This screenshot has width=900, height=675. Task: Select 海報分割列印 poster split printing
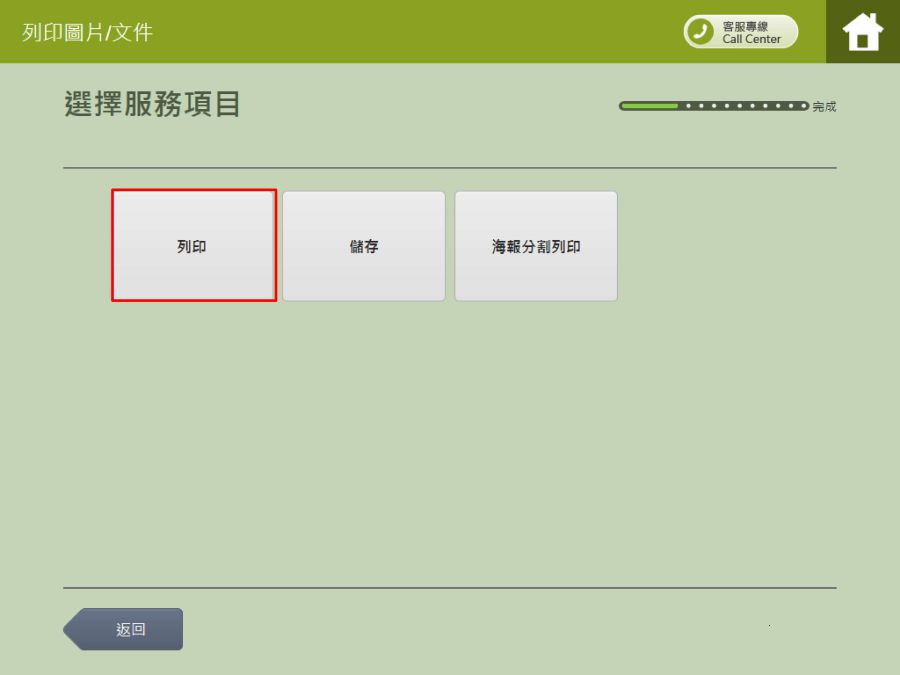click(536, 246)
